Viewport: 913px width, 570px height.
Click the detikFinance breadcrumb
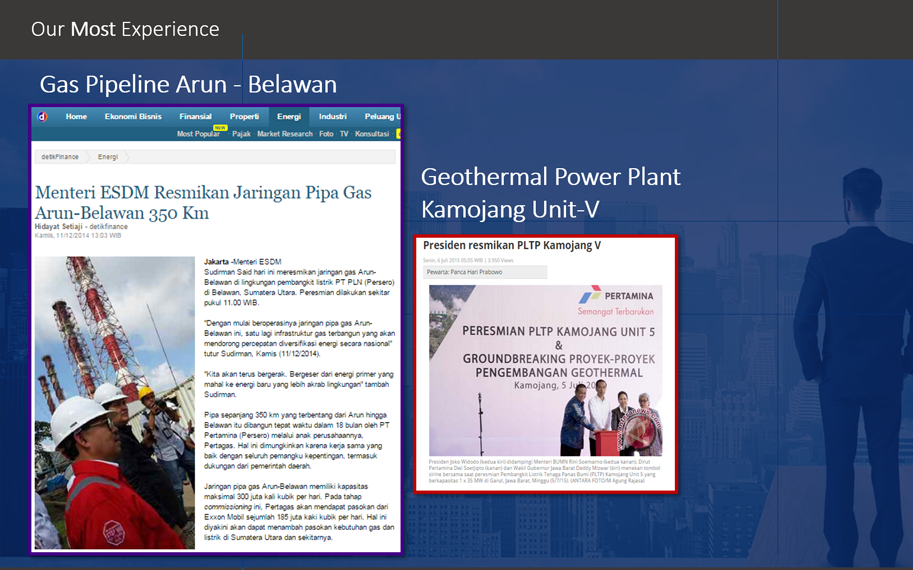coord(60,157)
